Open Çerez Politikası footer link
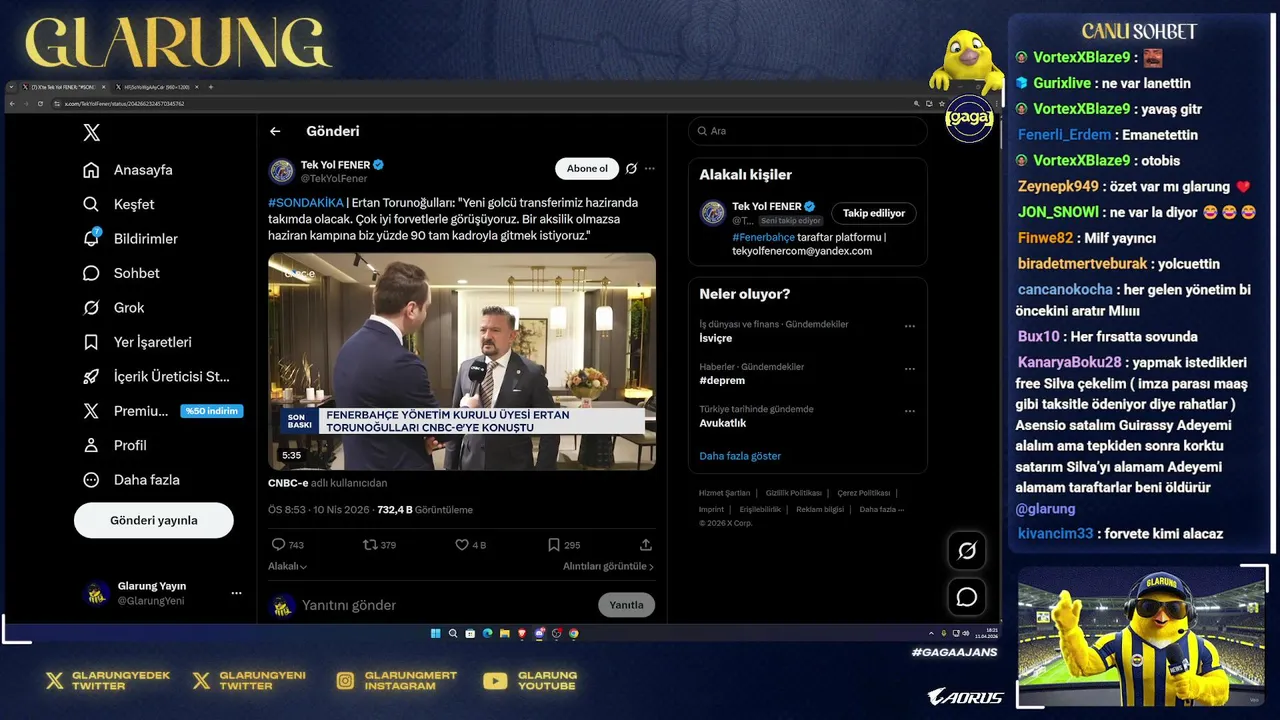The width and height of the screenshot is (1280, 720). 864,493
